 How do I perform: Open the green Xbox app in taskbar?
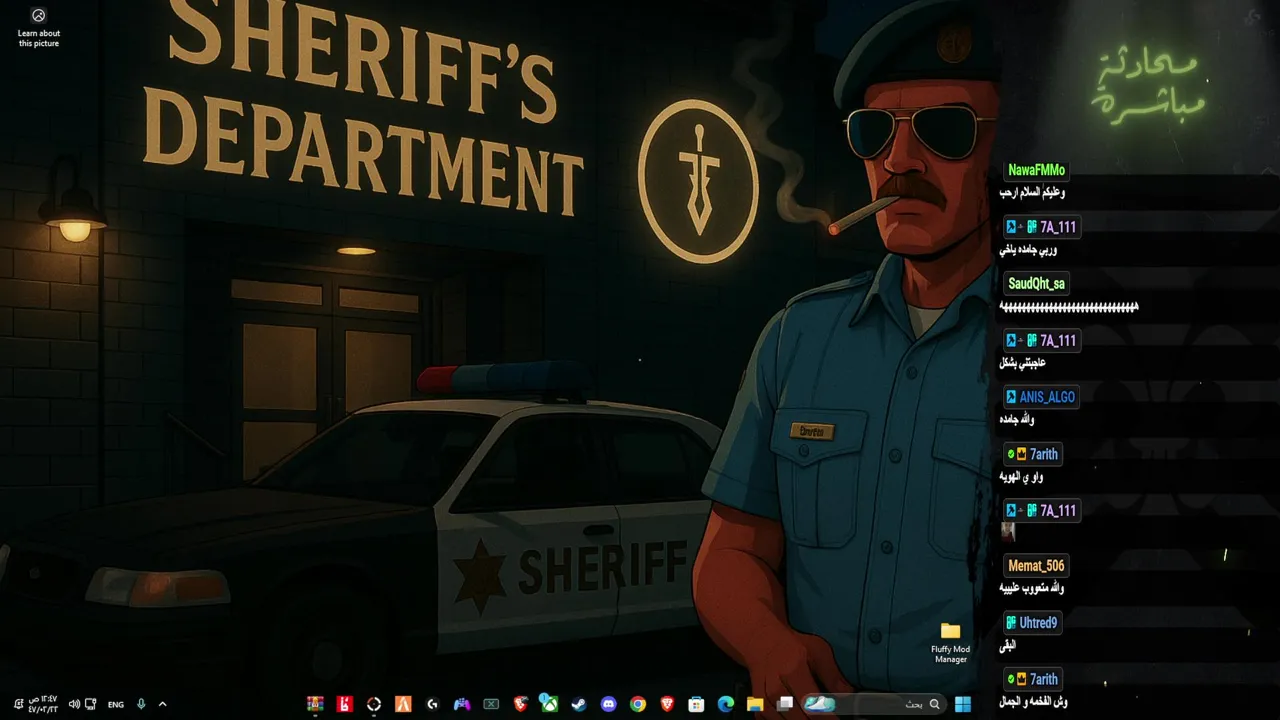coord(549,704)
